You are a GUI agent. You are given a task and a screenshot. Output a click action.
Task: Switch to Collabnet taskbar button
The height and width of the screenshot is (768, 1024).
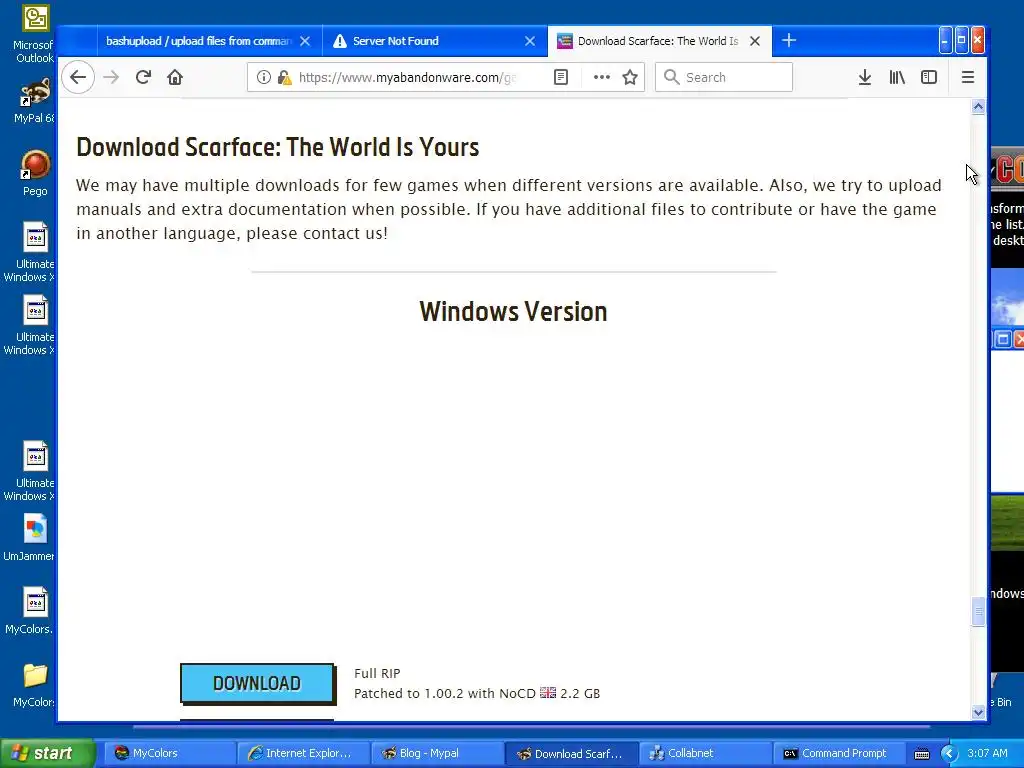(704, 753)
